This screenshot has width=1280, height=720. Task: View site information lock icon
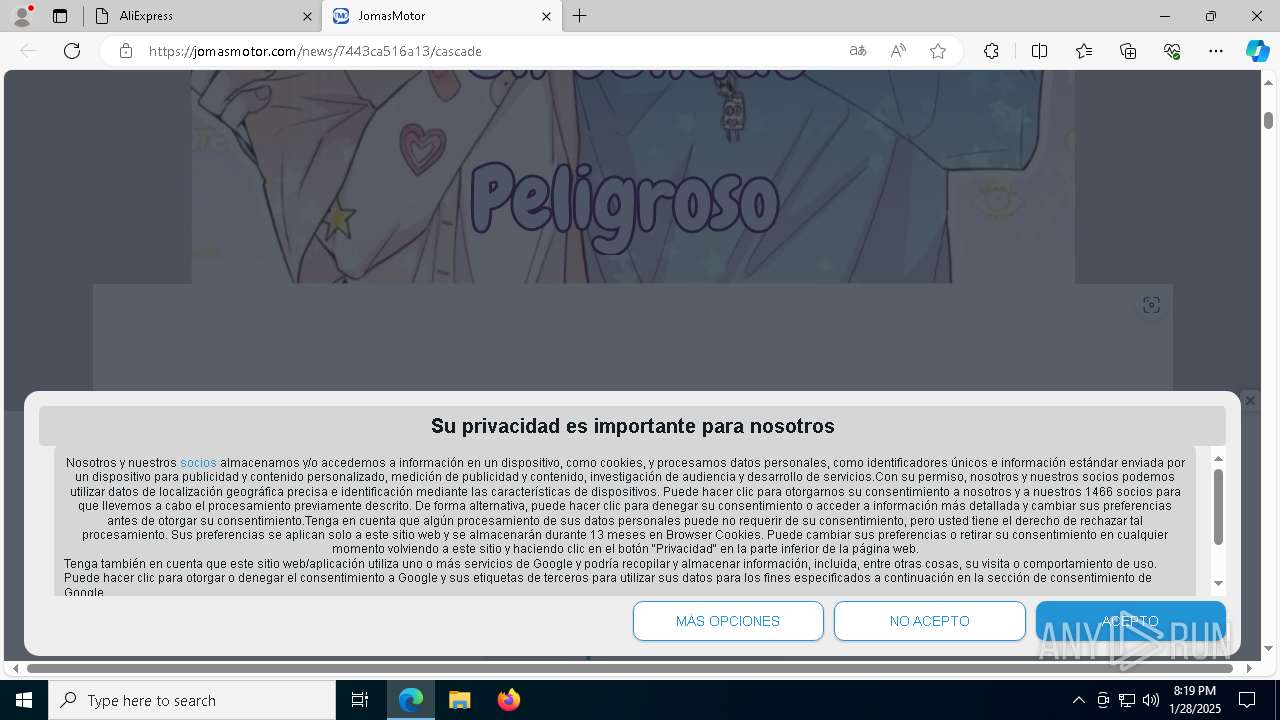tap(126, 51)
